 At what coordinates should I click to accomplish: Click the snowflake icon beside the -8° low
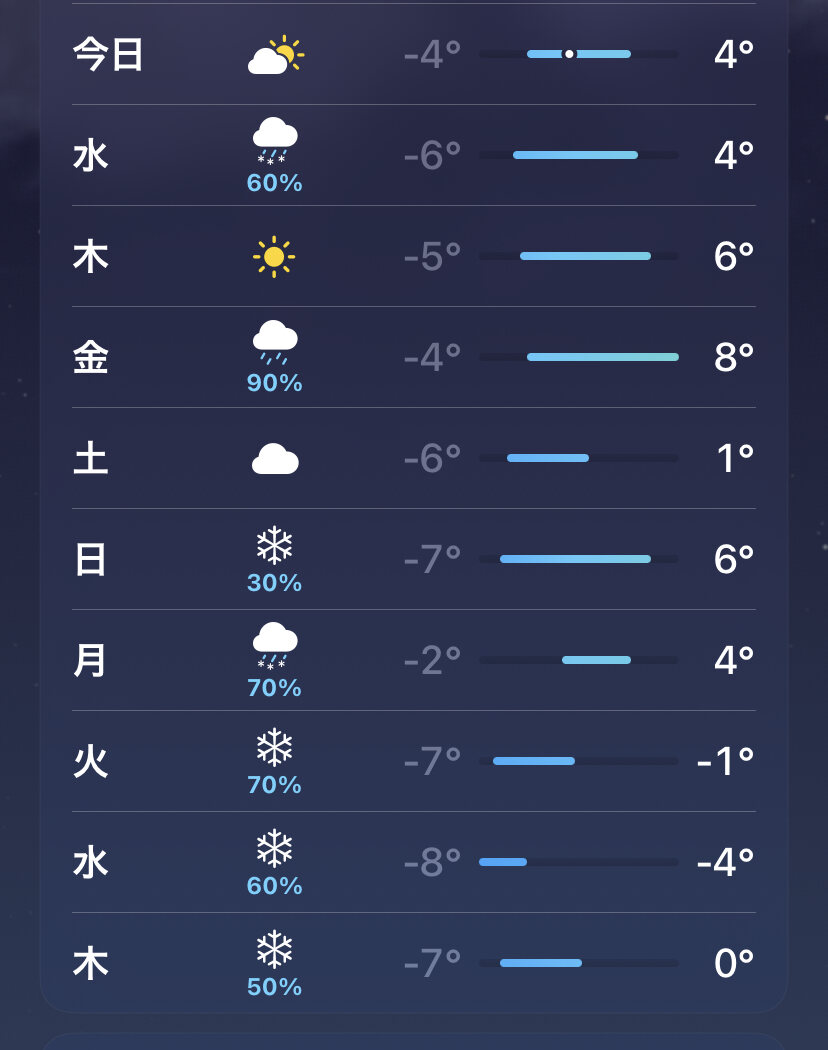pos(274,849)
